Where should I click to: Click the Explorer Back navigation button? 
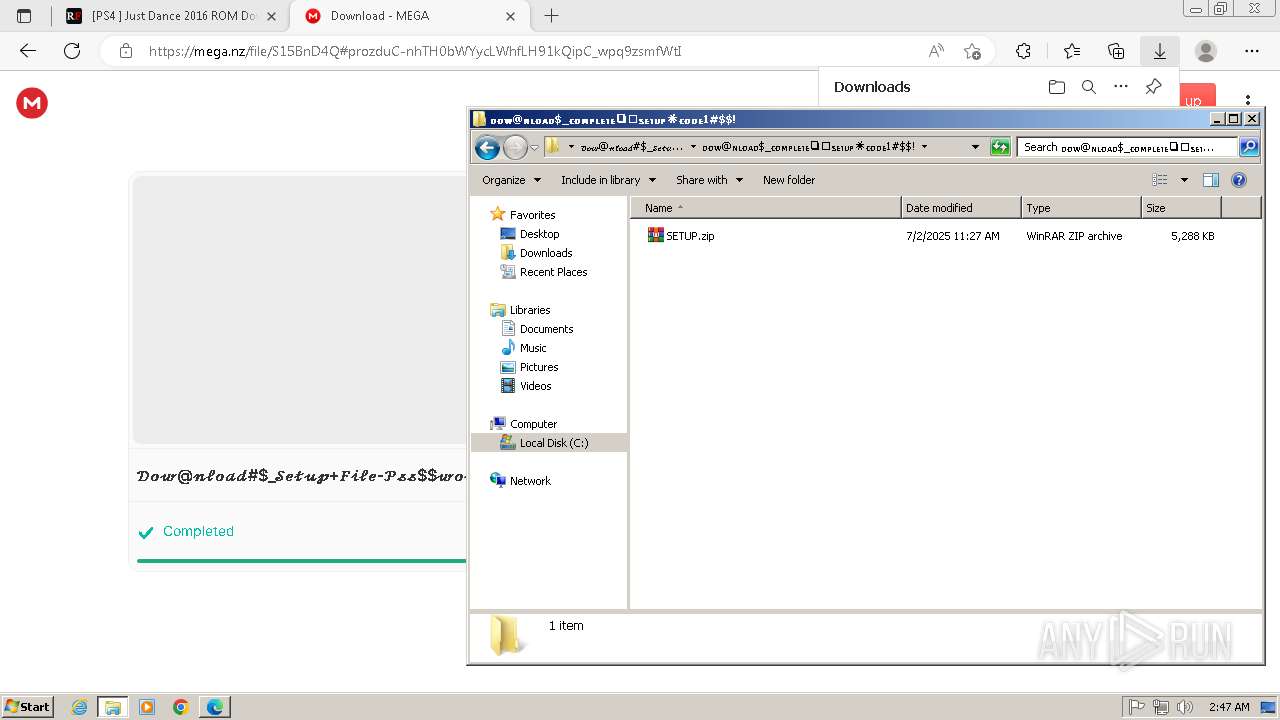[487, 148]
